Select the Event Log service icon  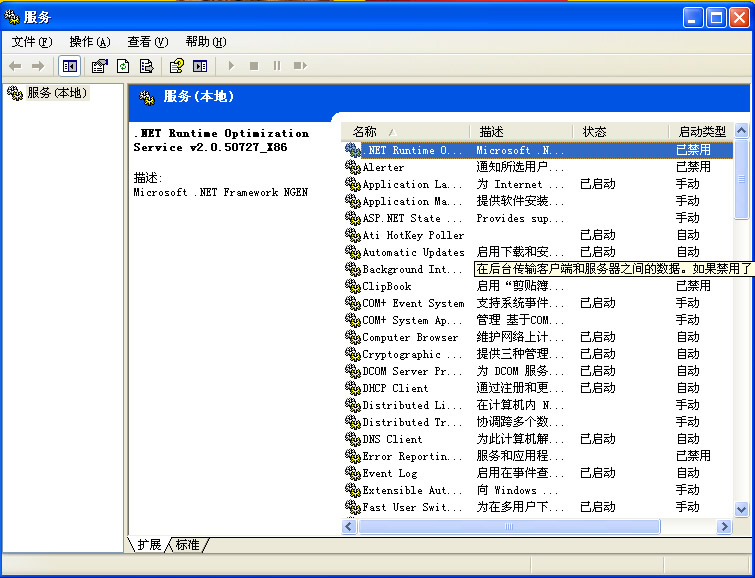click(352, 473)
